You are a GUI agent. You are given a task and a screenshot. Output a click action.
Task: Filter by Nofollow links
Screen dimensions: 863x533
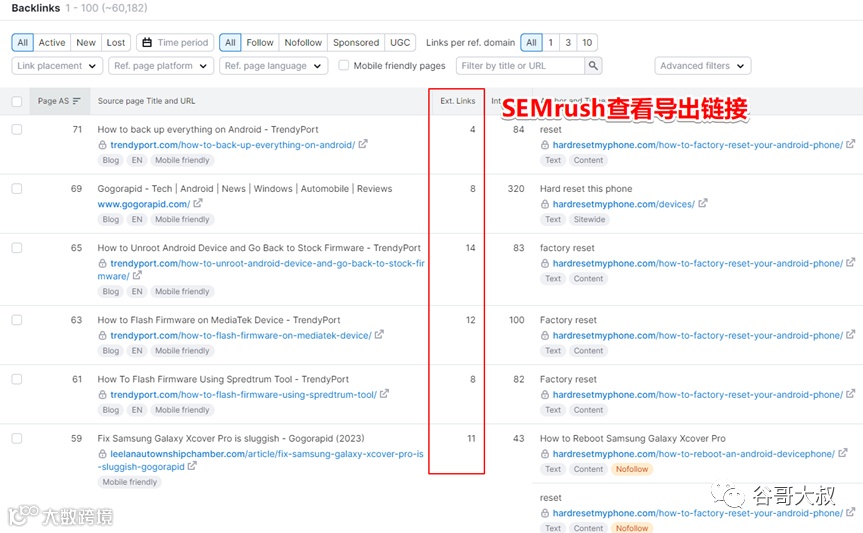pos(303,42)
